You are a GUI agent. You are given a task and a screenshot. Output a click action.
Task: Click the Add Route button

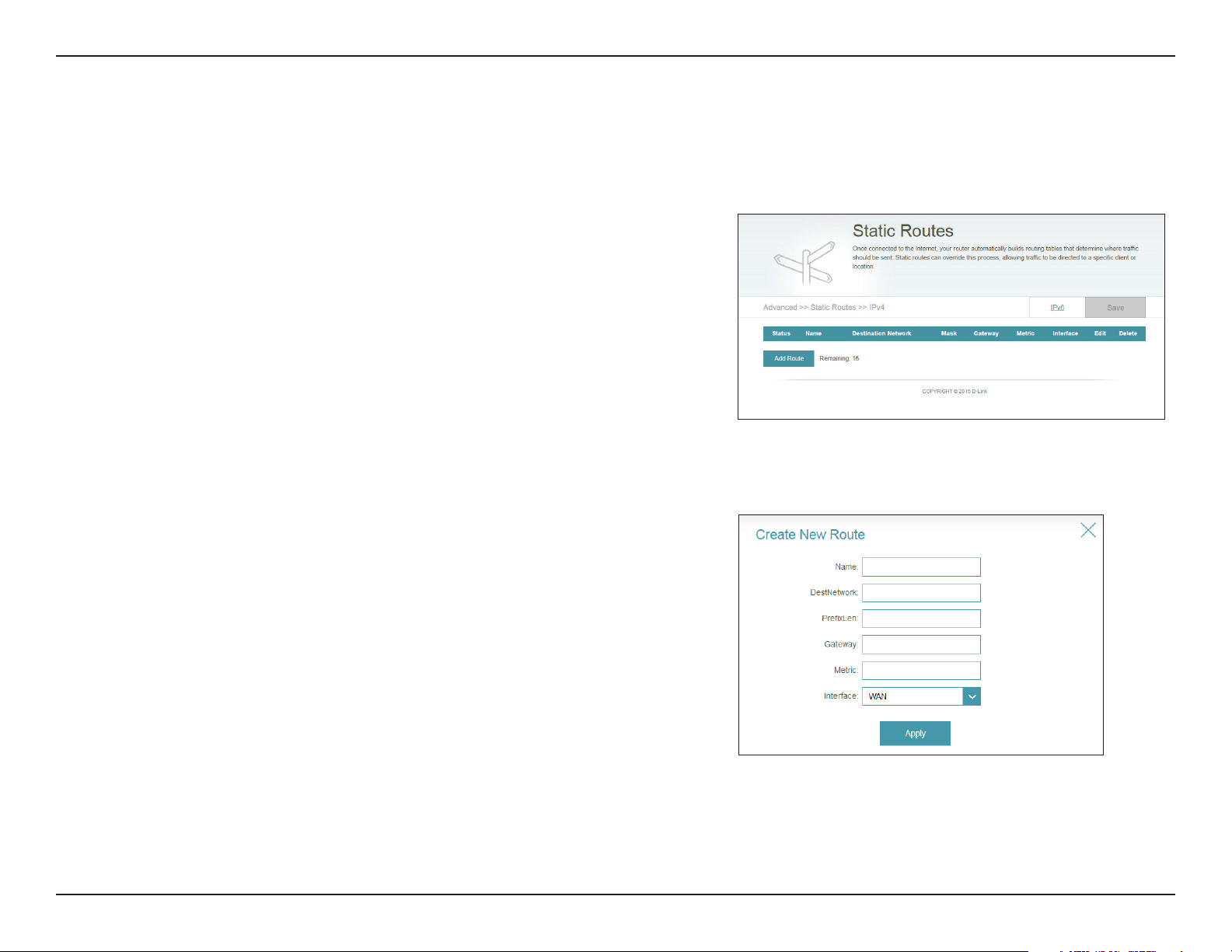[x=788, y=358]
